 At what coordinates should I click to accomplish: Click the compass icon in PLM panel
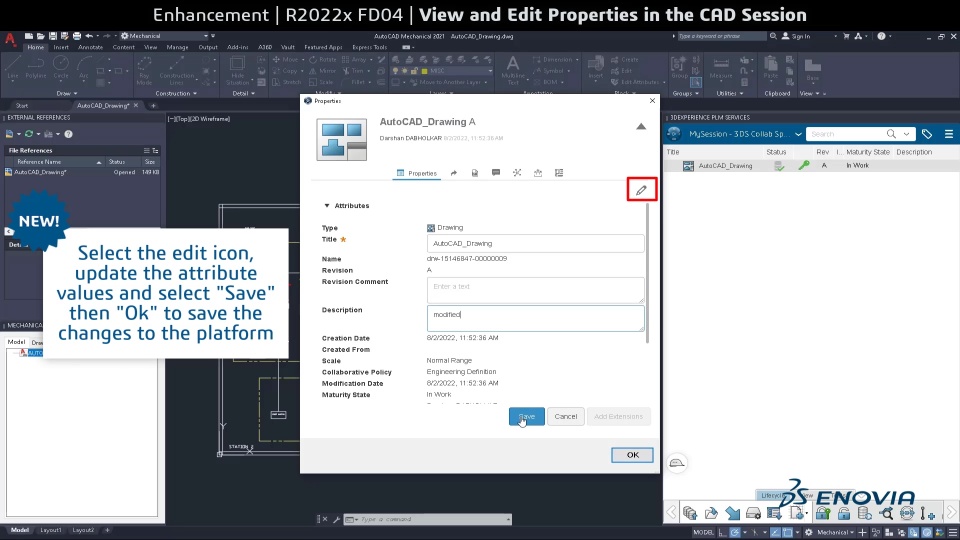point(673,133)
